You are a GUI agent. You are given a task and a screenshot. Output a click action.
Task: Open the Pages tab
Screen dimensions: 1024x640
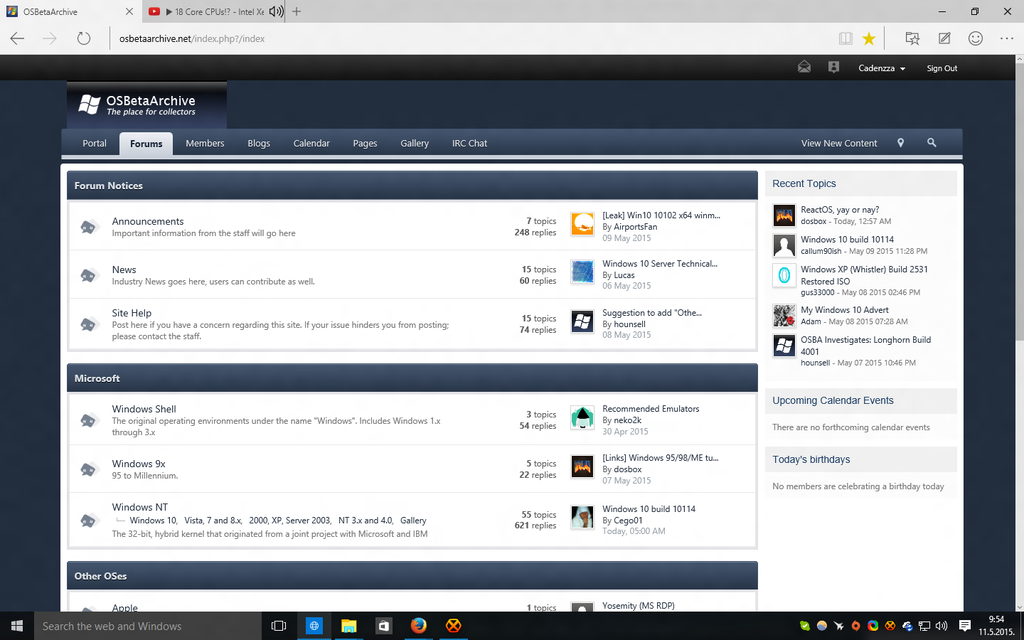point(365,143)
